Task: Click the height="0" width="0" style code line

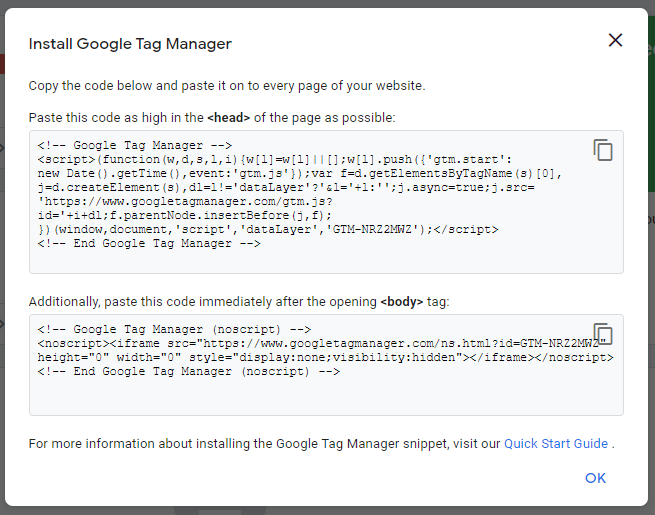Action: (325, 358)
